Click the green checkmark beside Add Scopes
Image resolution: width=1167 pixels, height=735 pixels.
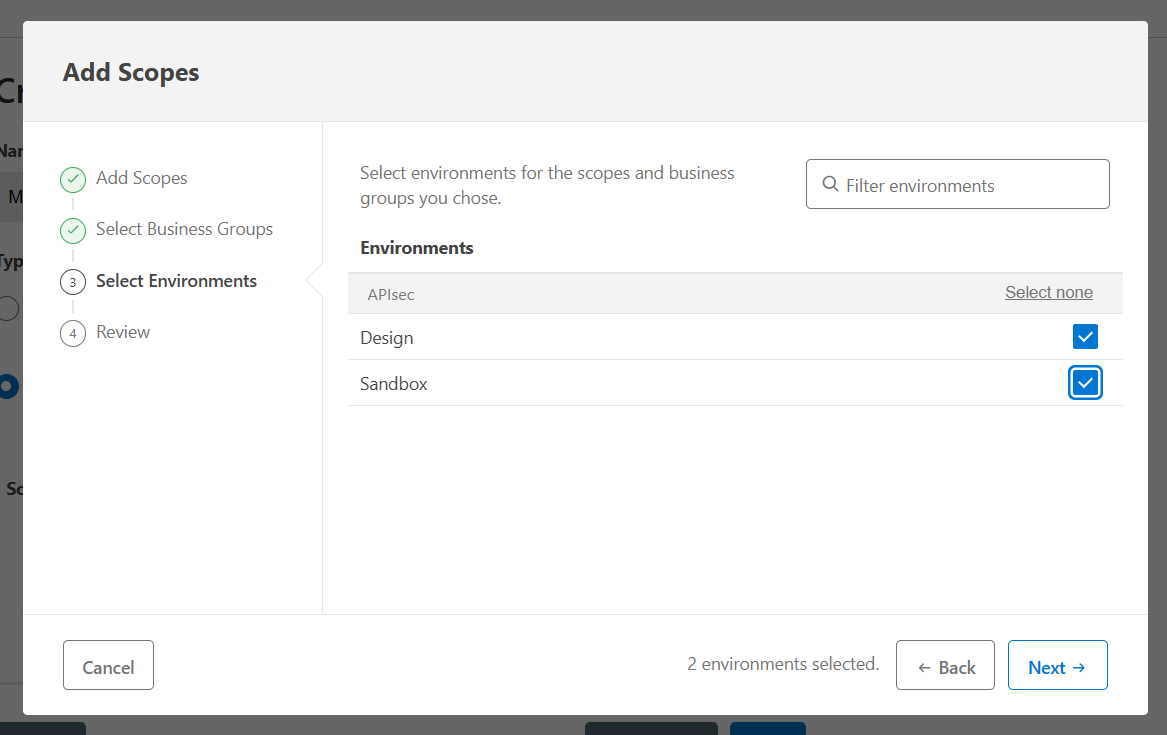tap(72, 178)
